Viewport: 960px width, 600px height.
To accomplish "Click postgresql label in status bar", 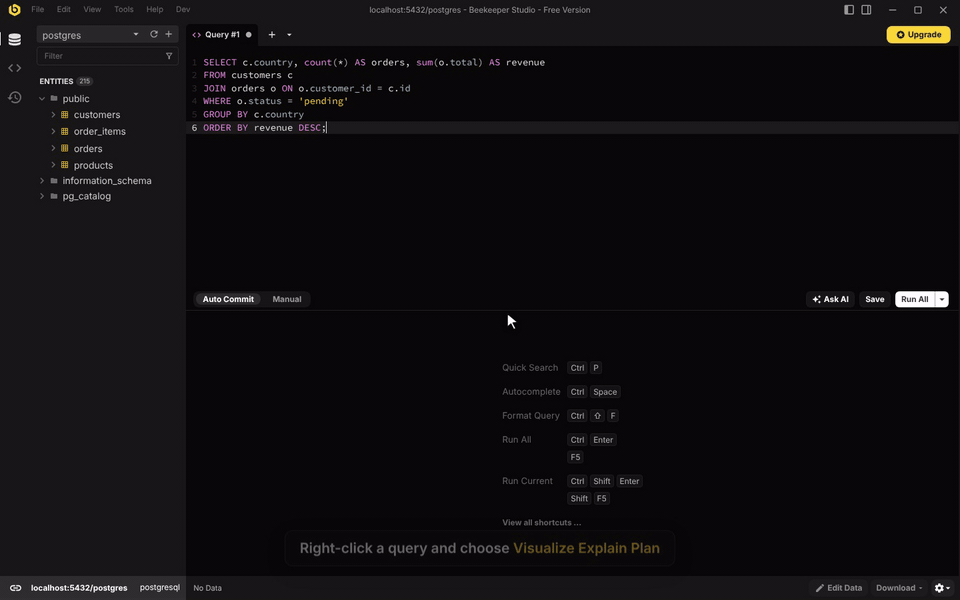I will click(160, 587).
